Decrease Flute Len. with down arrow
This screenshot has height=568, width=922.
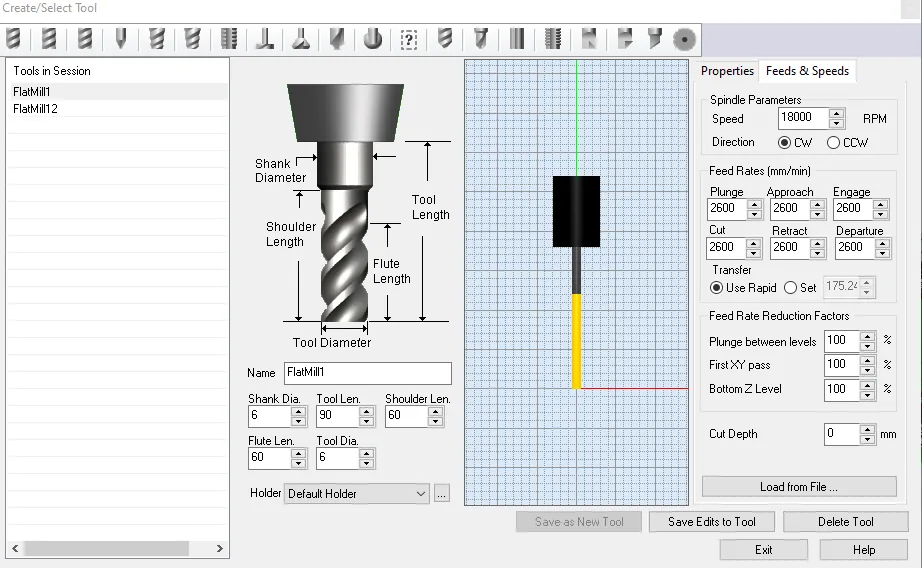pos(298,463)
